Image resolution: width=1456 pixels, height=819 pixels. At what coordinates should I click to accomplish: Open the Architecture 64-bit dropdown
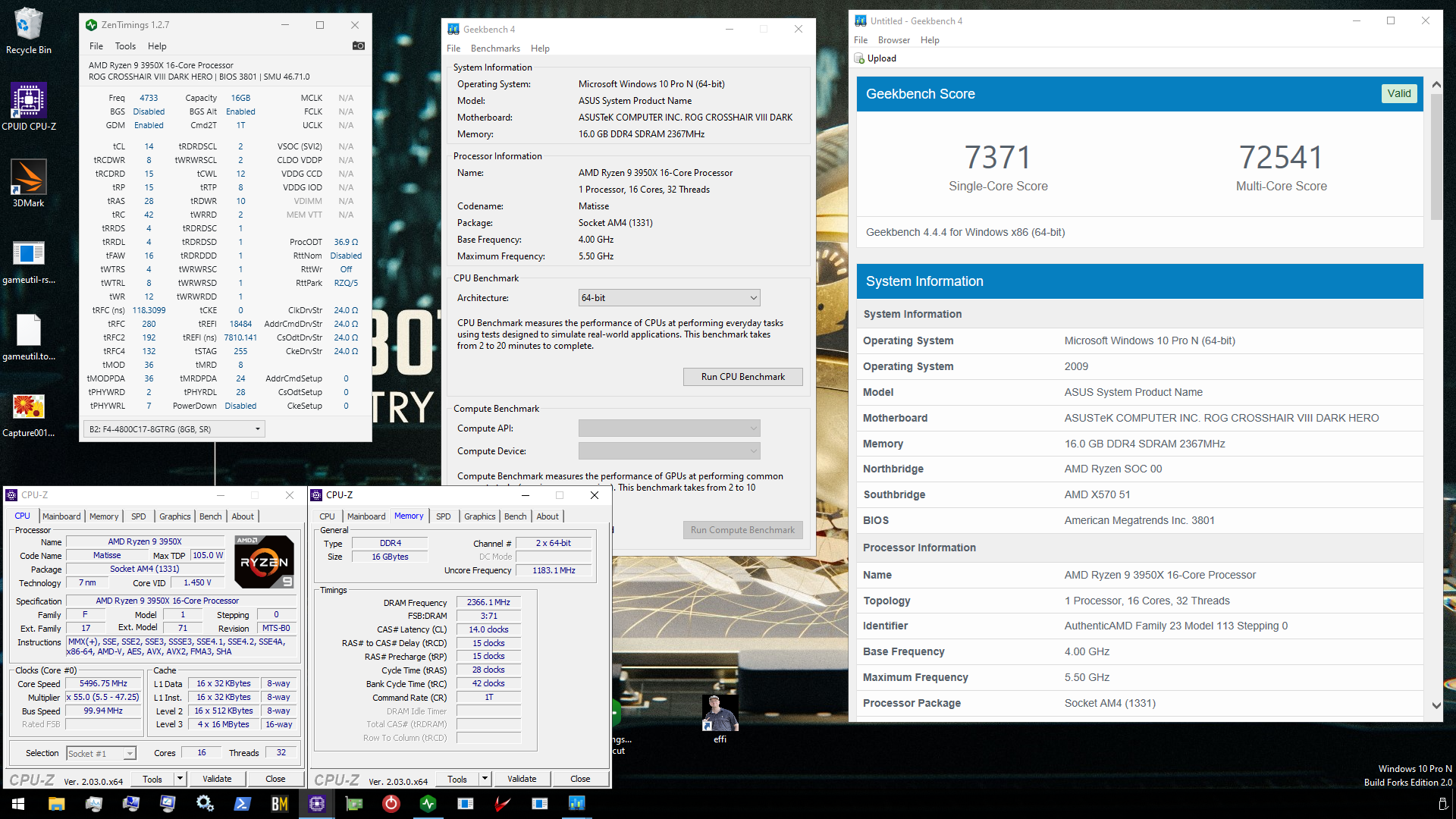(x=669, y=298)
